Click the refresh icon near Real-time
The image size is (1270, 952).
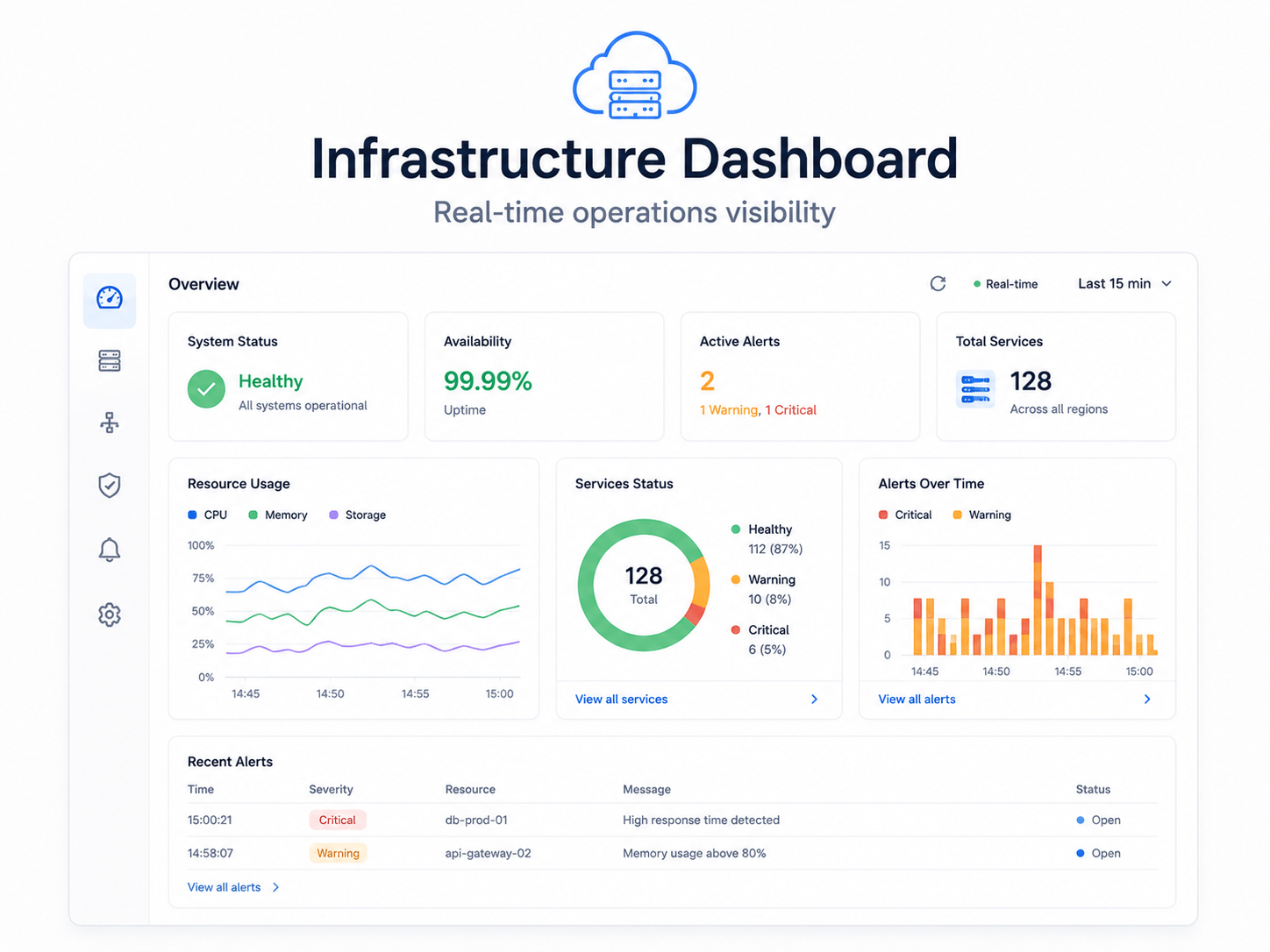(x=938, y=283)
